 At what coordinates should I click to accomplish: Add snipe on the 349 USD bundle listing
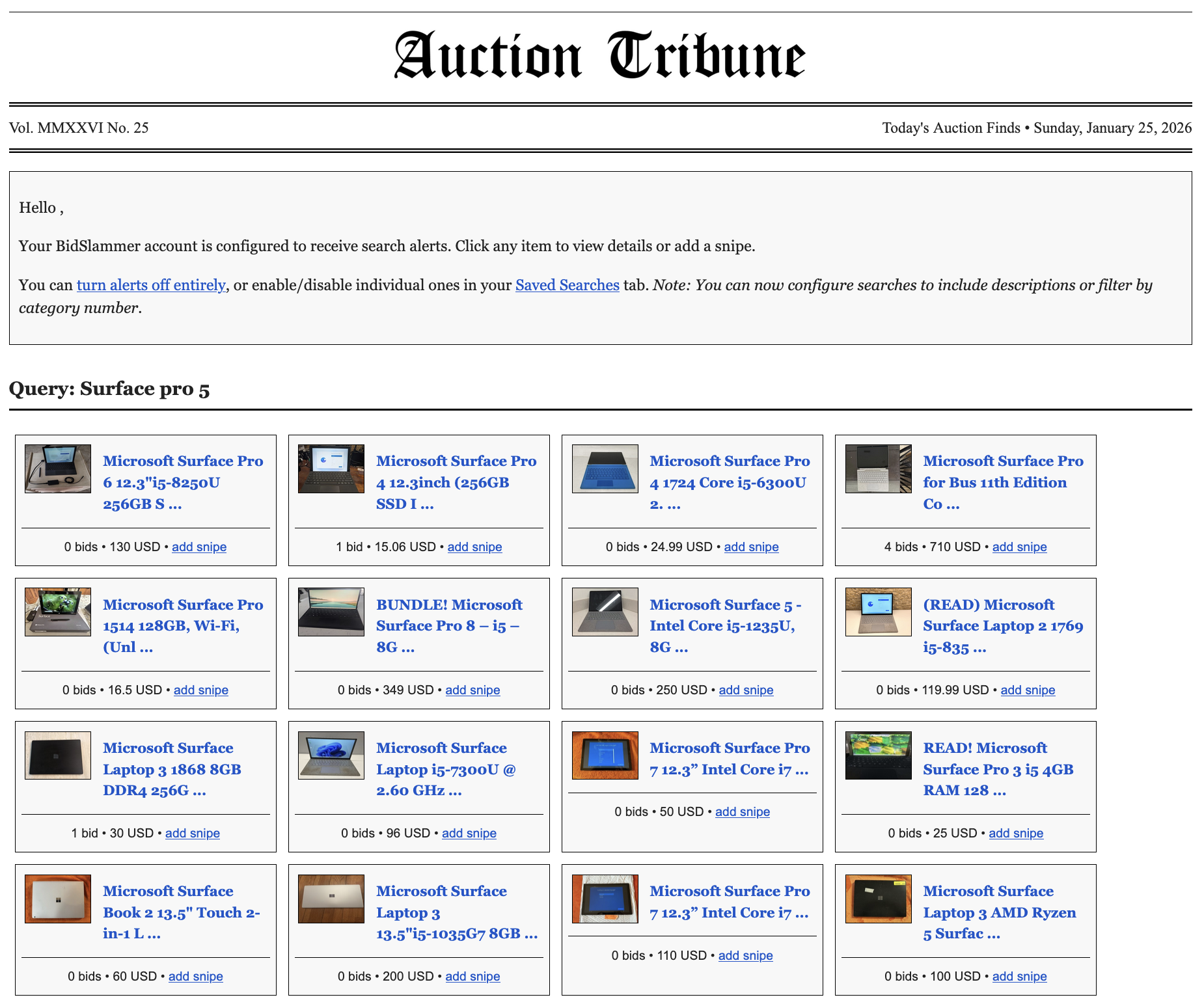click(472, 690)
